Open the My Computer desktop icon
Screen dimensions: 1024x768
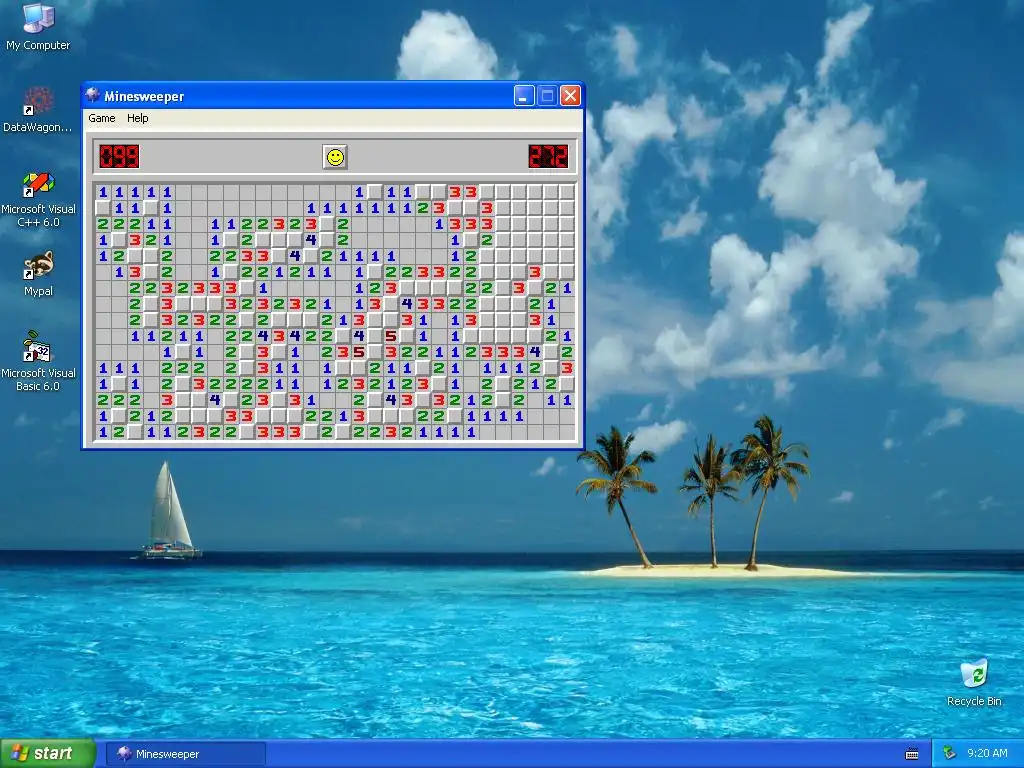tap(38, 27)
